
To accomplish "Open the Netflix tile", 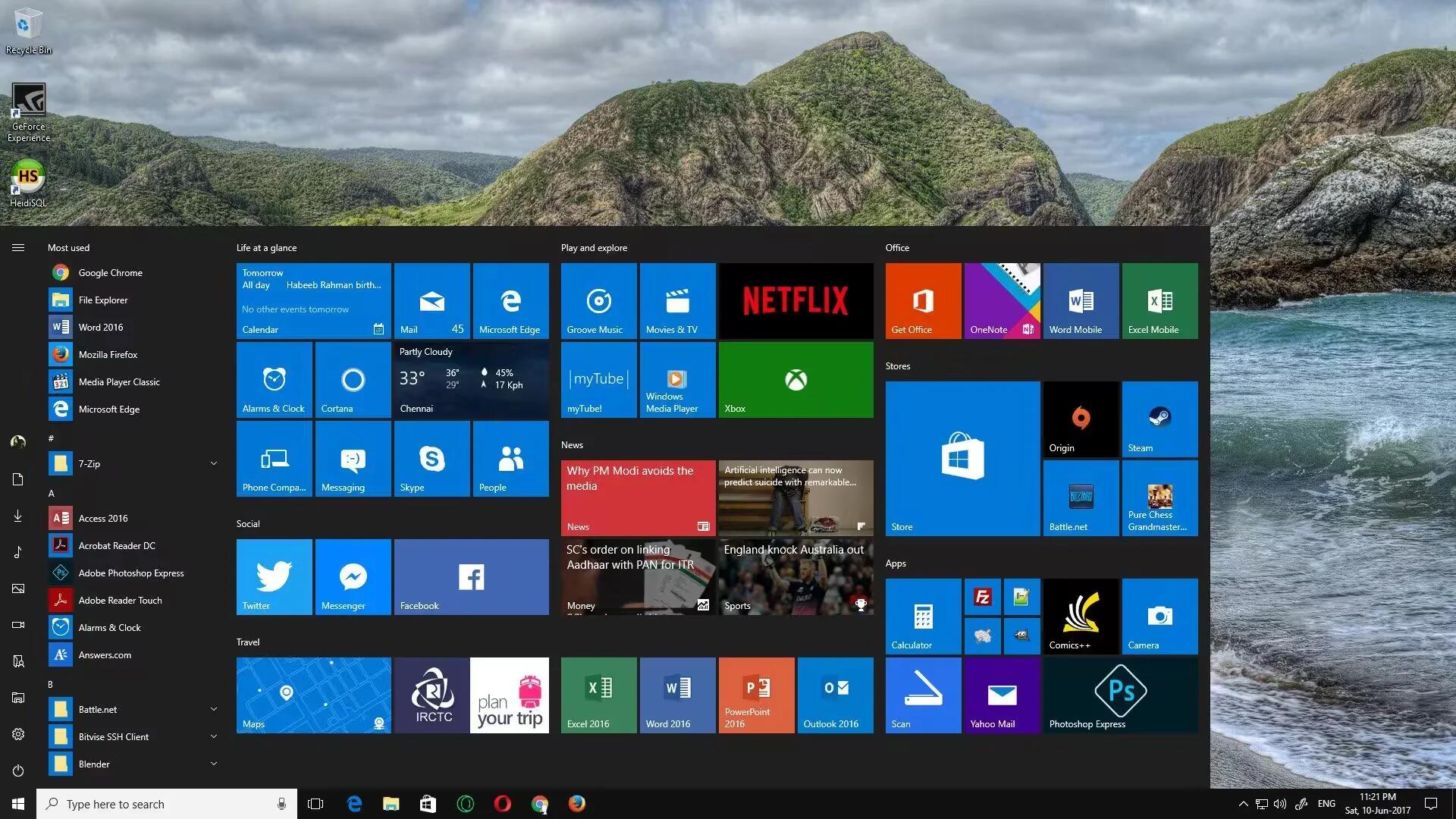I will (795, 300).
